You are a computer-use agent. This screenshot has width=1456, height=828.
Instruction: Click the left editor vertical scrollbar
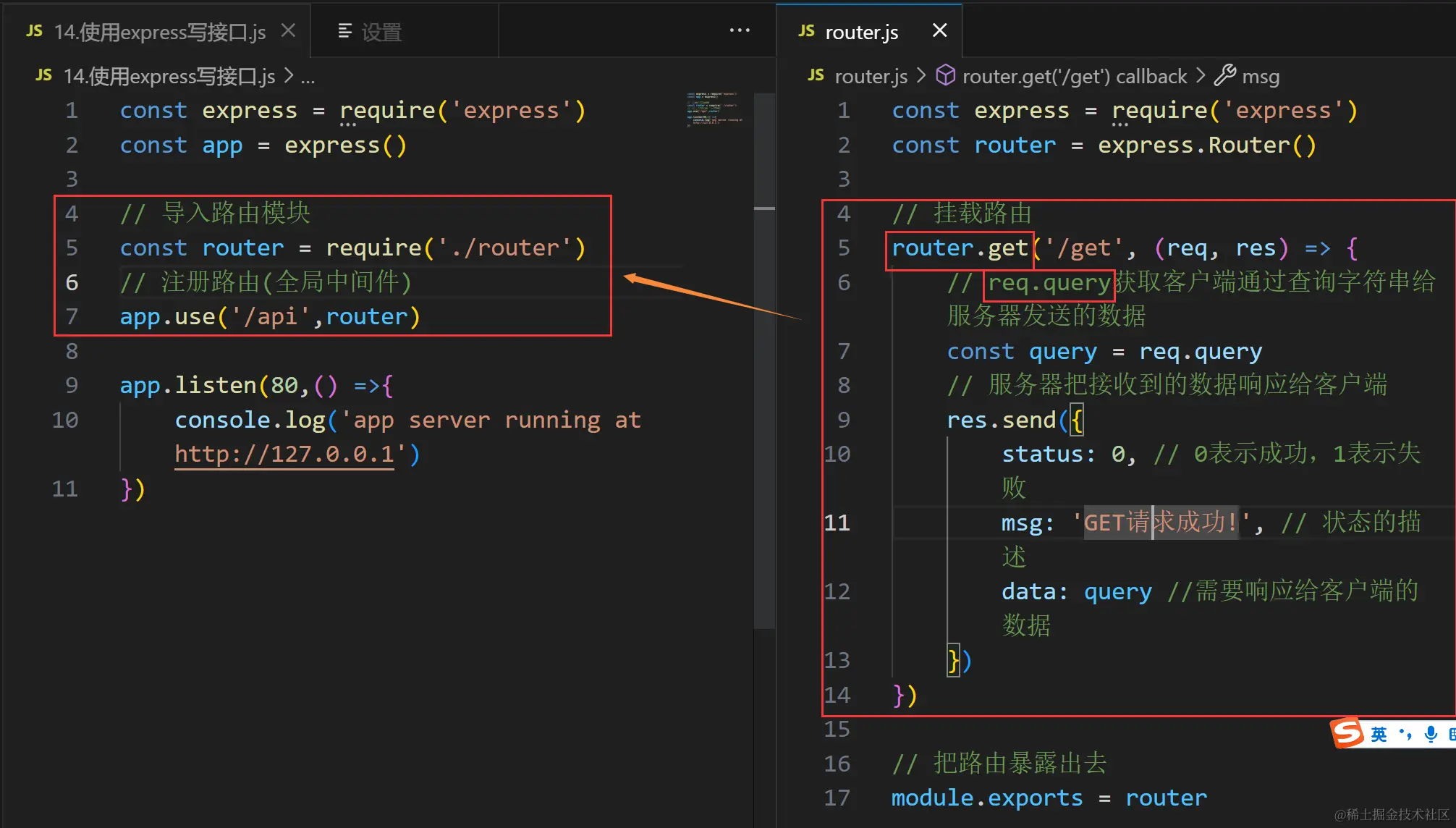(x=764, y=362)
